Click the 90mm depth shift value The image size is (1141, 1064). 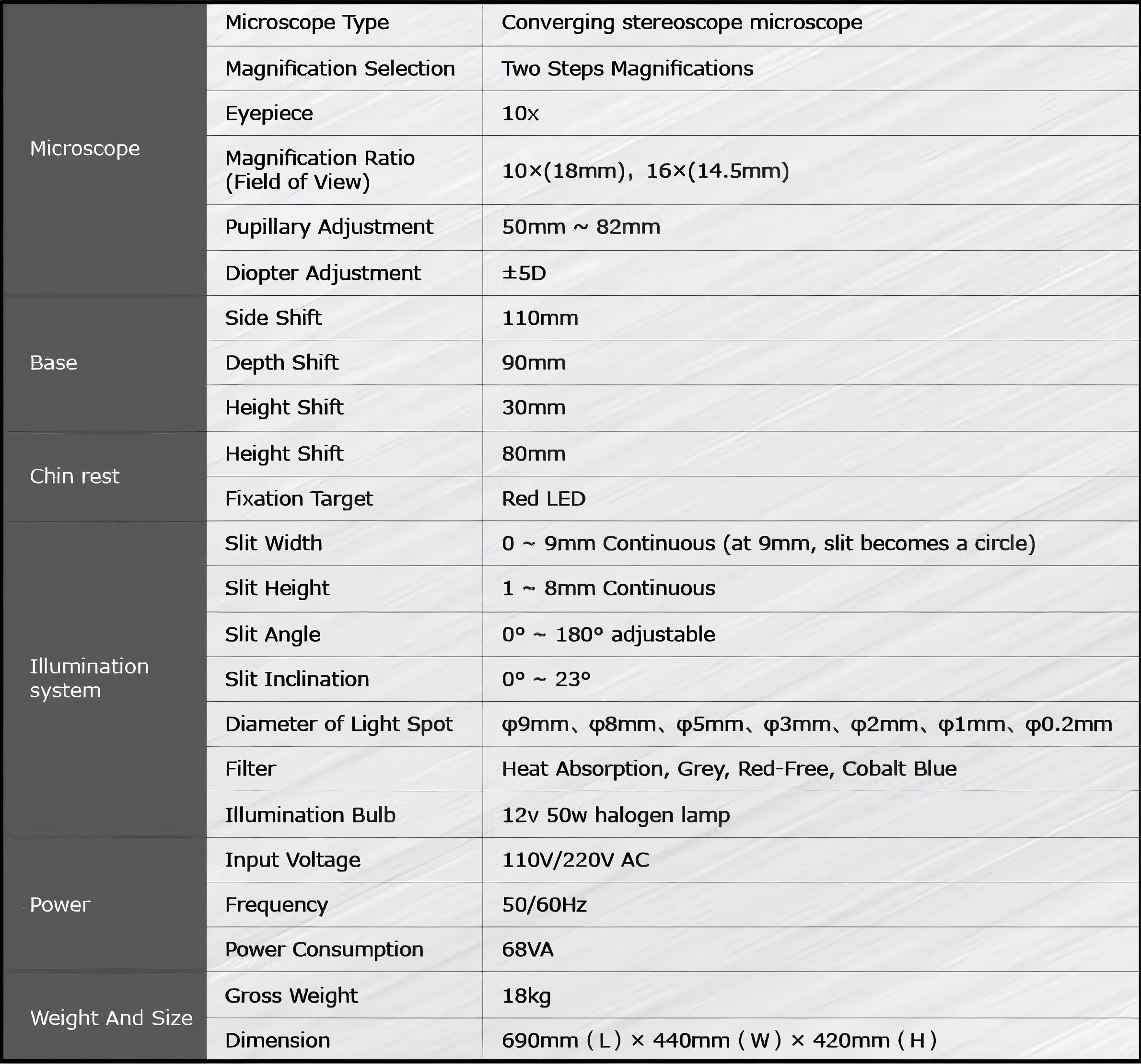coord(533,363)
